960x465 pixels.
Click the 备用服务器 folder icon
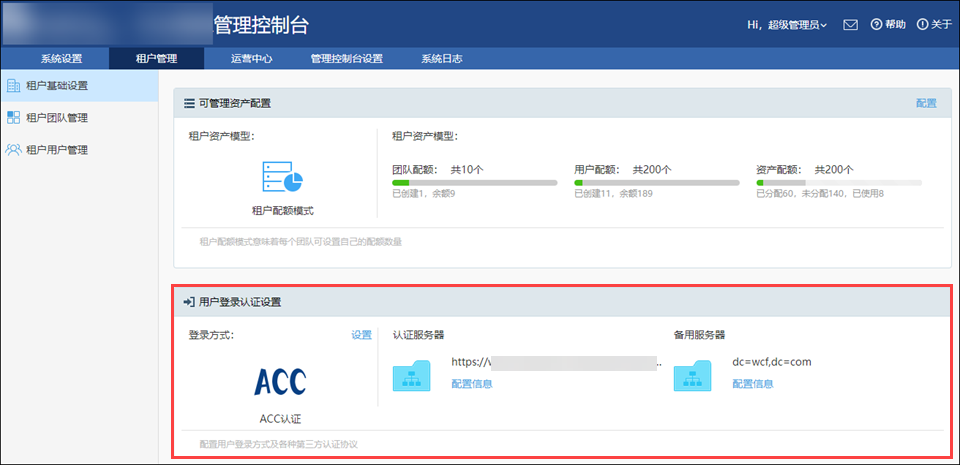coord(692,374)
